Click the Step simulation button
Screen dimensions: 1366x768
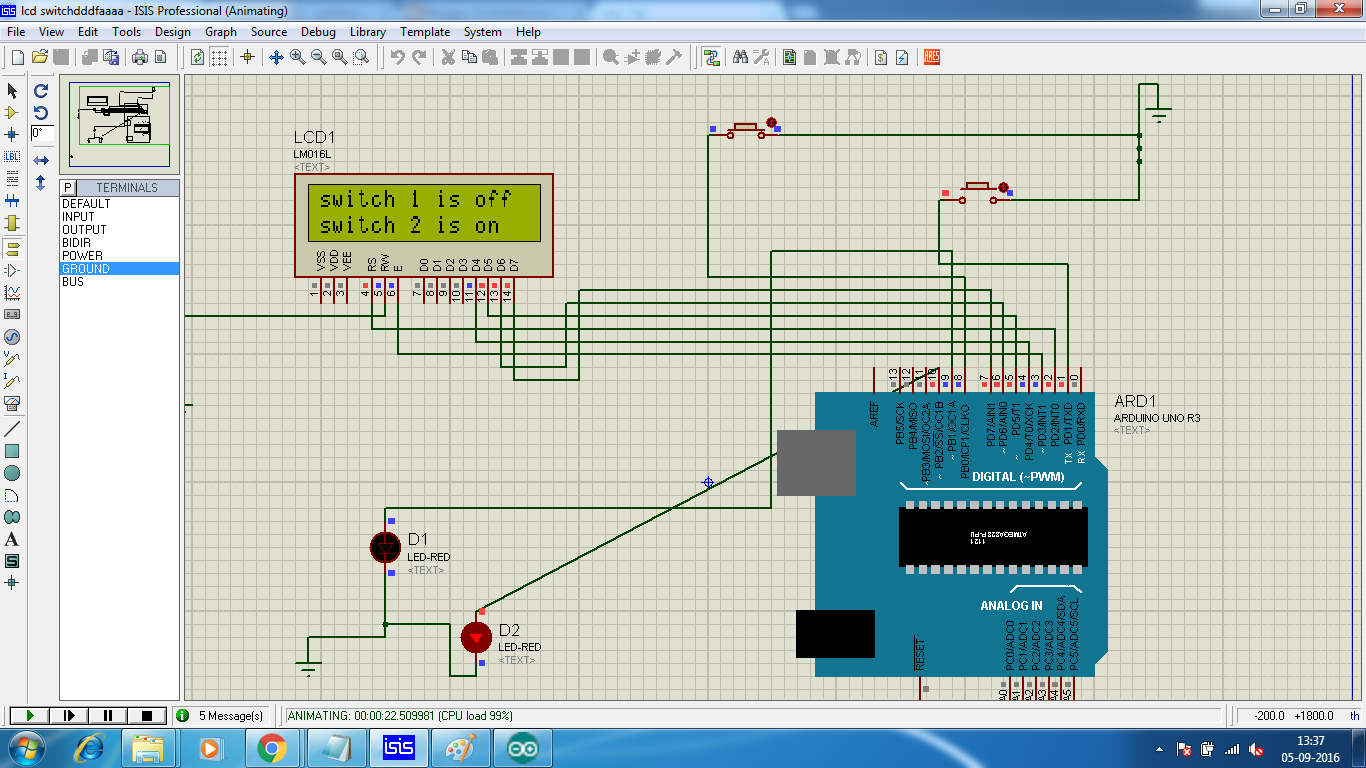(69, 716)
